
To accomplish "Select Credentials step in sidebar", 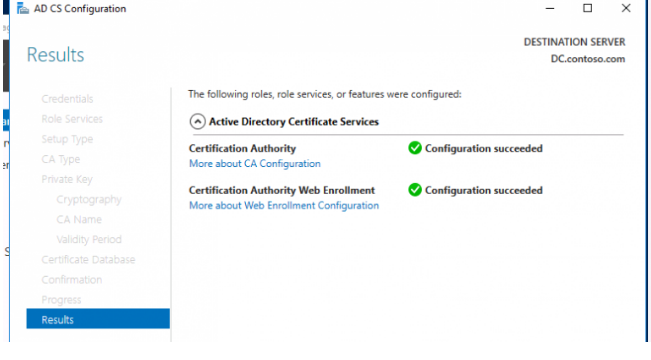I will pyautogui.click(x=67, y=99).
